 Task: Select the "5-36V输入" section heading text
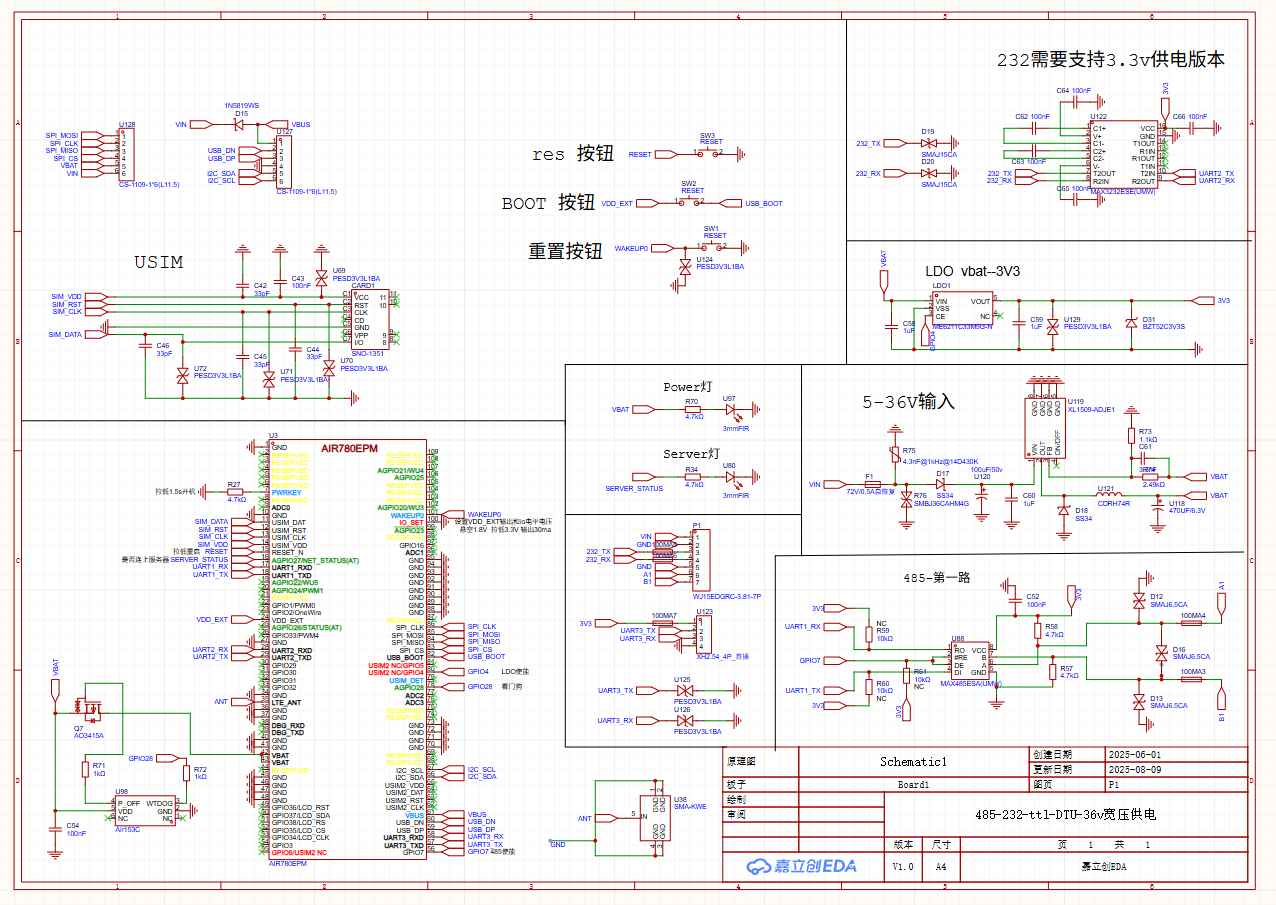point(909,402)
